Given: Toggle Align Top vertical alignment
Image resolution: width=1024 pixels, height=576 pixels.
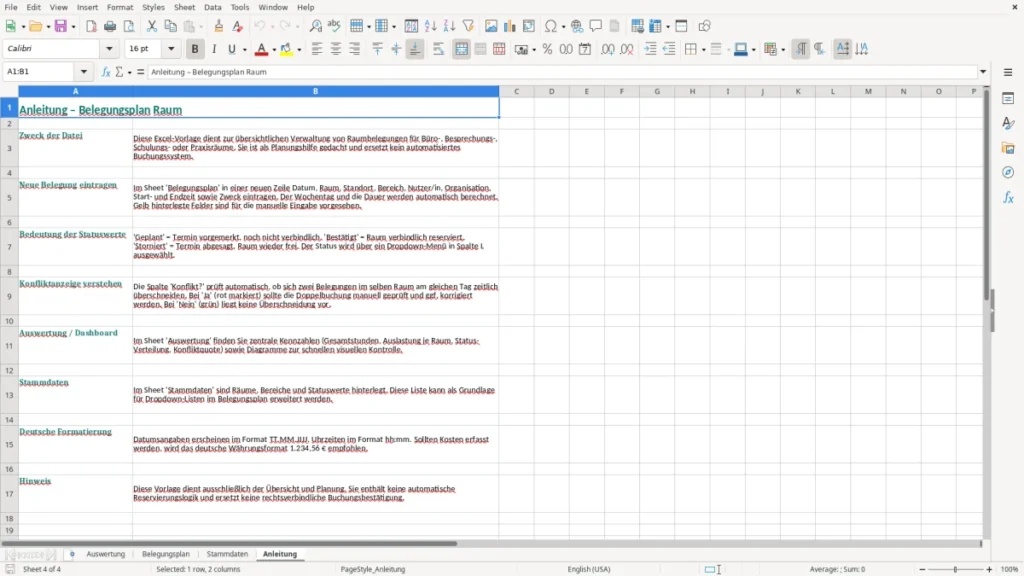Looking at the screenshot, I should pyautogui.click(x=377, y=49).
